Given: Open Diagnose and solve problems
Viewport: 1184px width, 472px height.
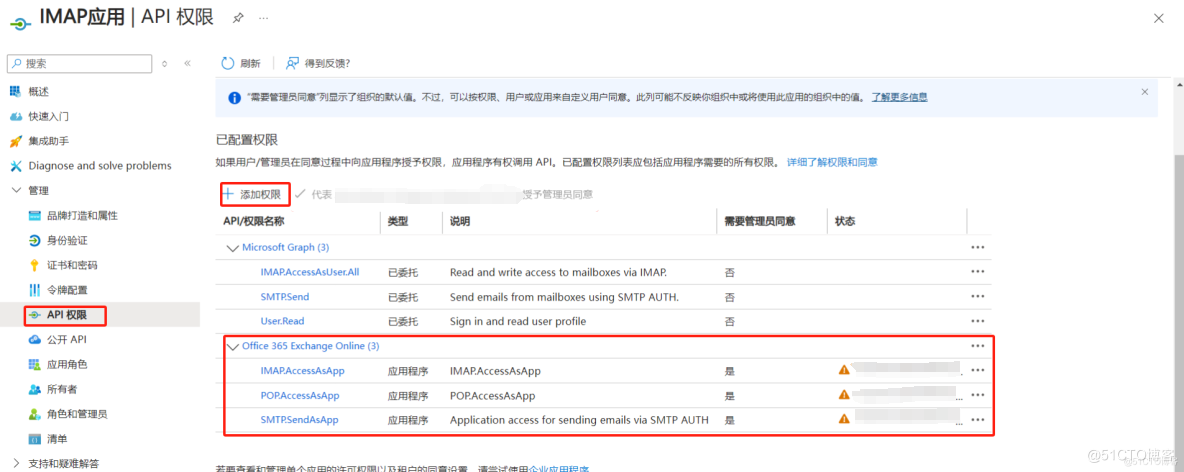Looking at the screenshot, I should pos(100,166).
